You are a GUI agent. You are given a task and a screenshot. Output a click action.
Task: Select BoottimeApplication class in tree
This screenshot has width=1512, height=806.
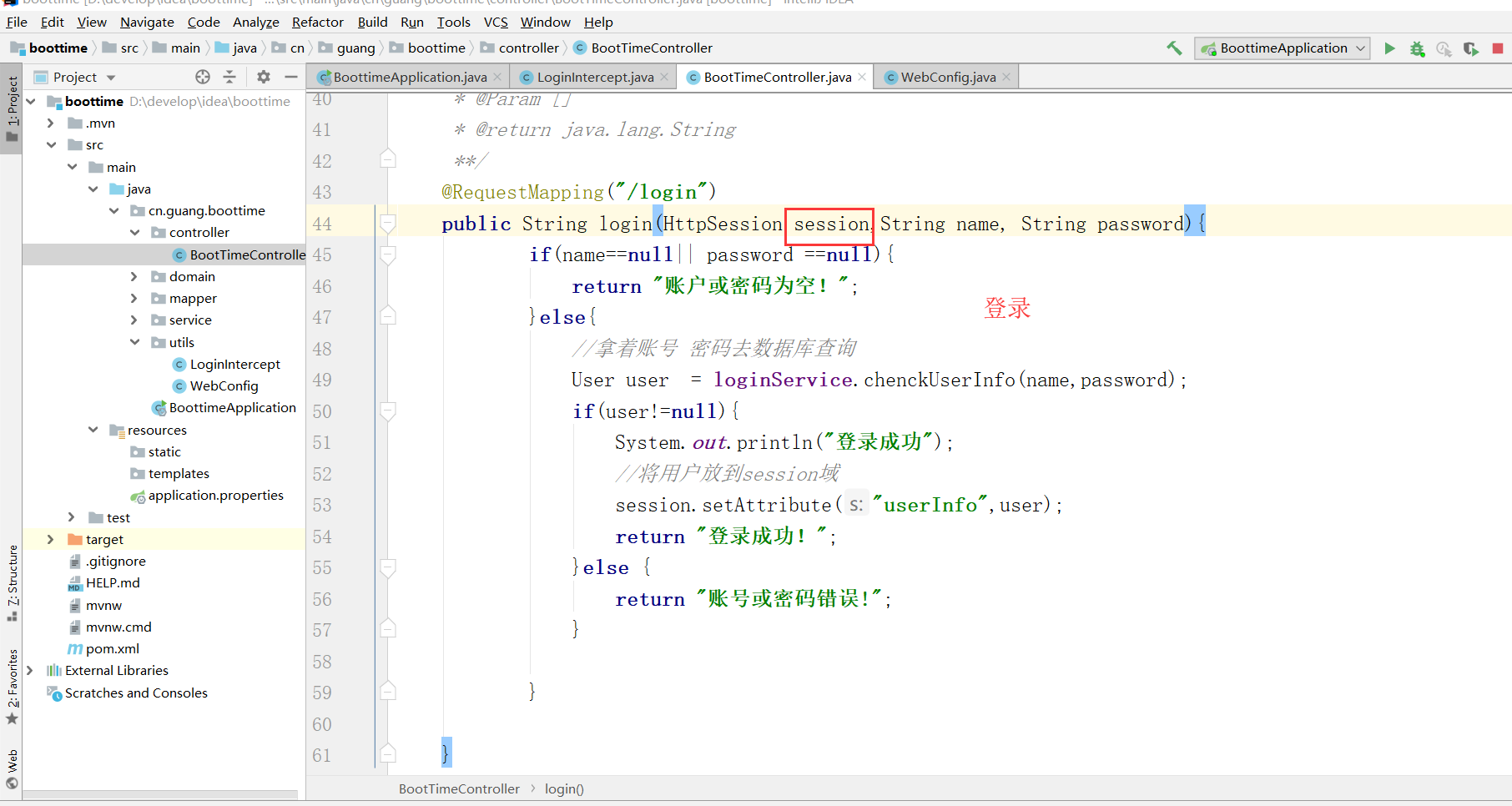[224, 407]
